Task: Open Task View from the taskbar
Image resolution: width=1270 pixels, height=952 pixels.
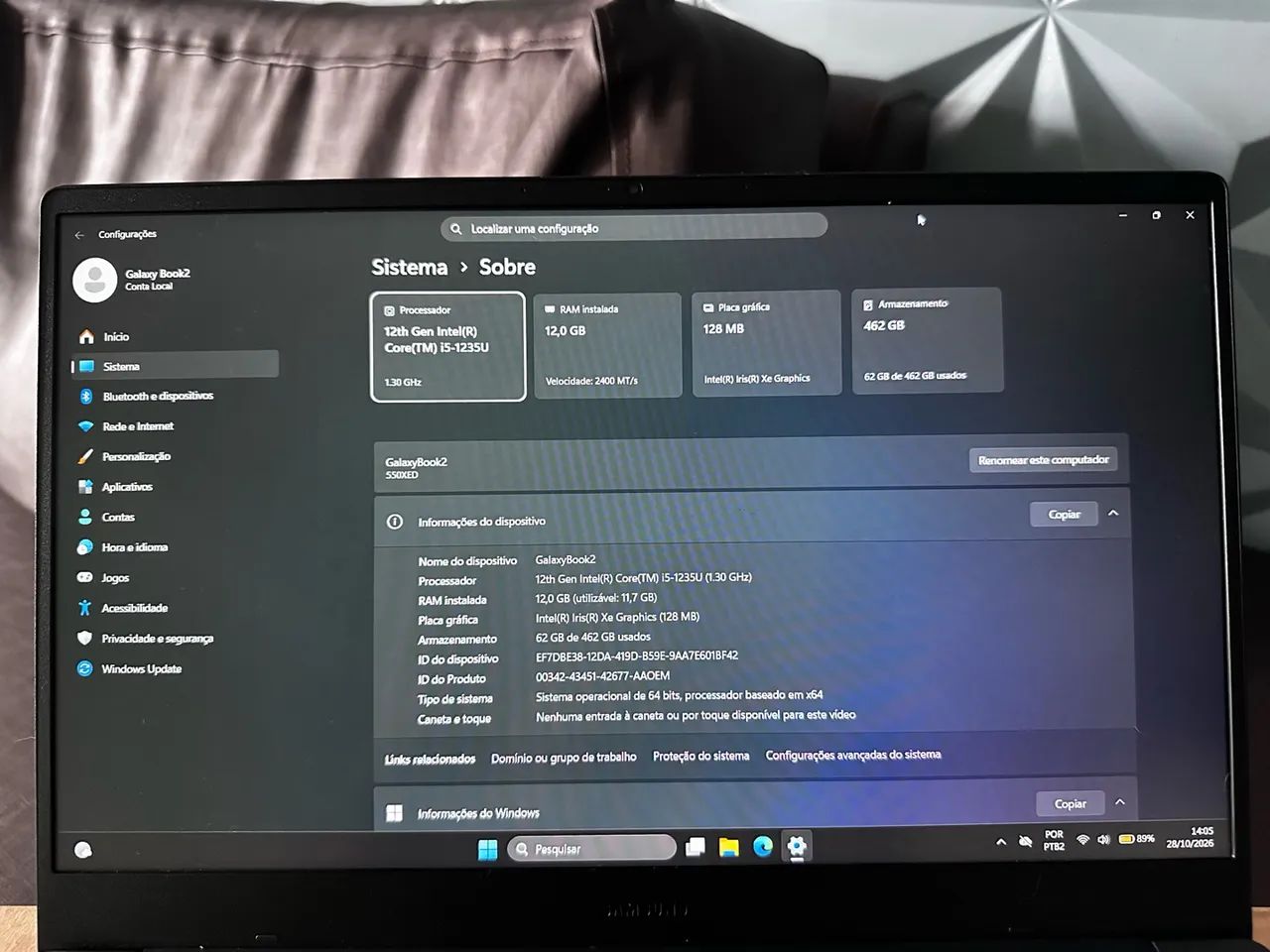Action: point(696,848)
